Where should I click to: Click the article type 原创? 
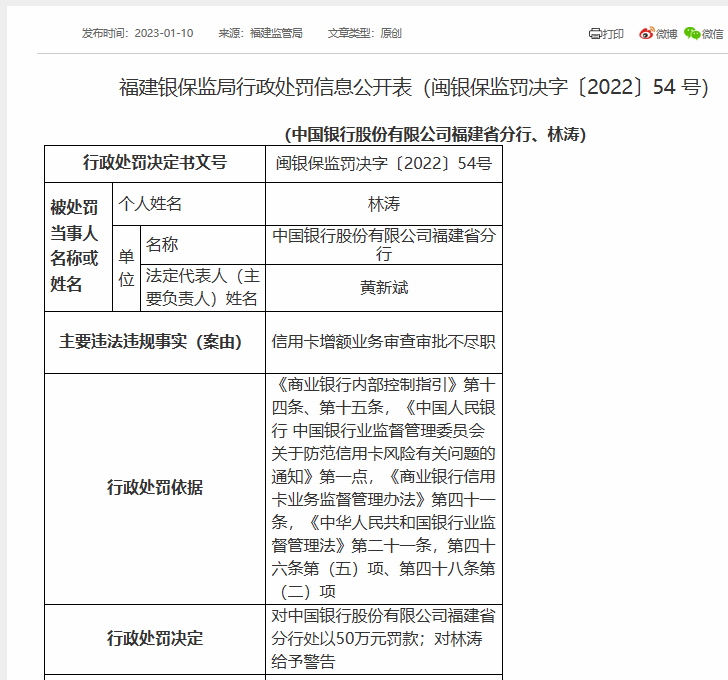[x=391, y=33]
